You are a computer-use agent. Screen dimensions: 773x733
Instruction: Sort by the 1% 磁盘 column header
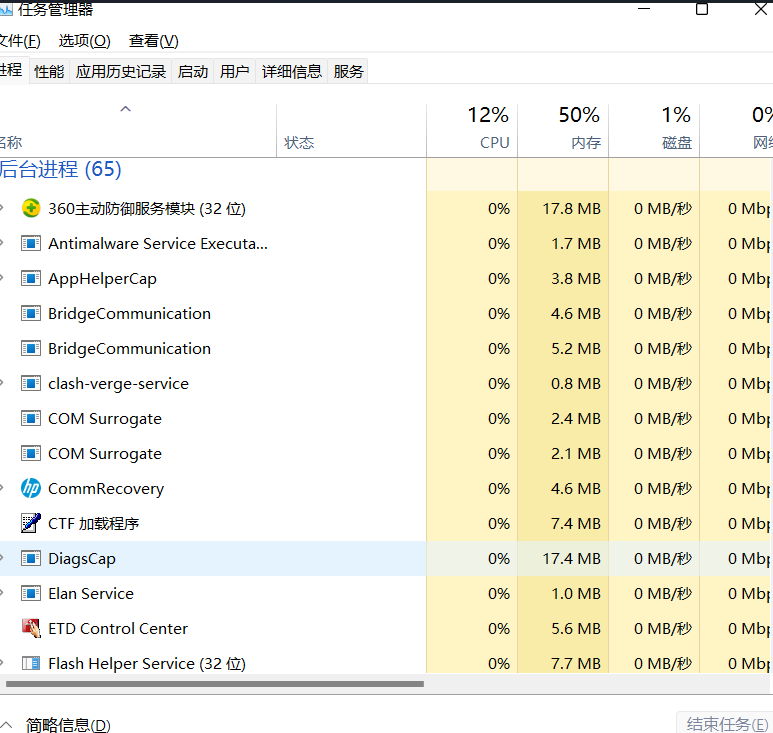click(x=654, y=131)
